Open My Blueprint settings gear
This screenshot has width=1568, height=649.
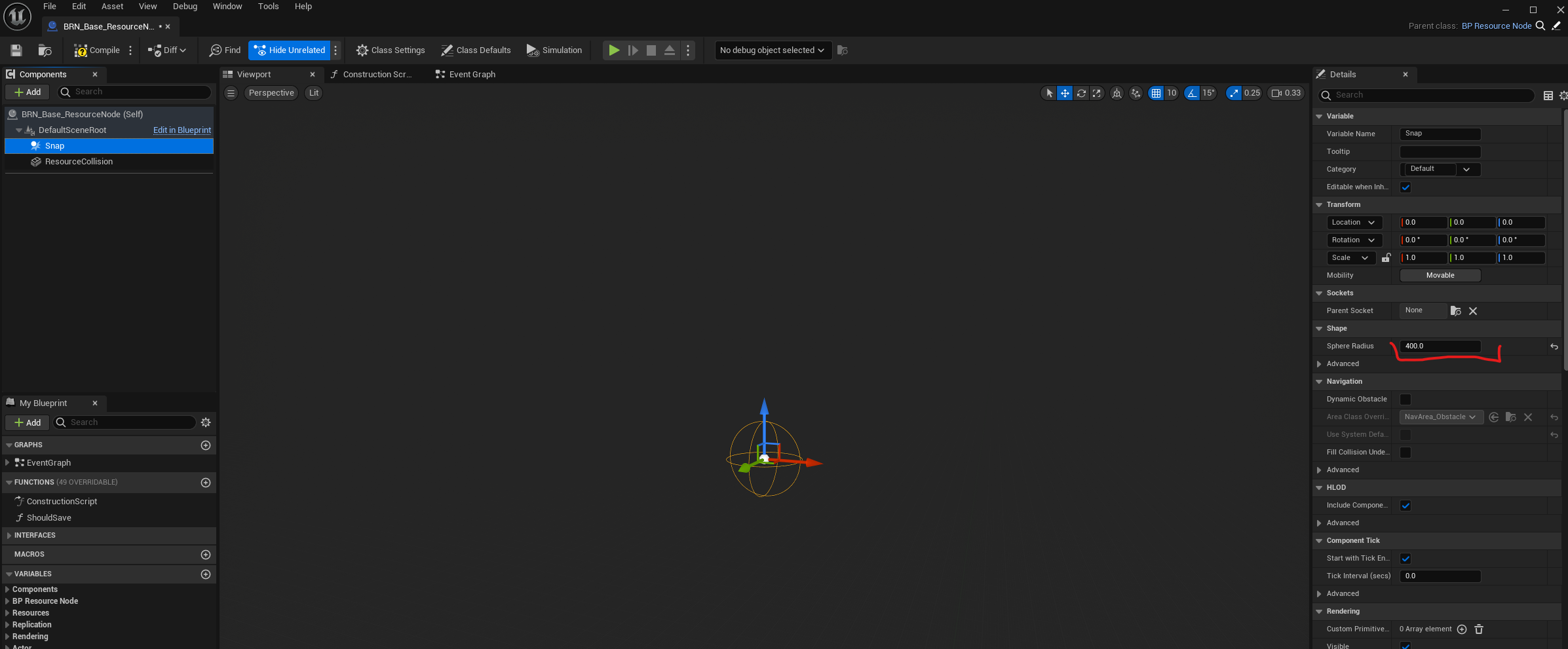pyautogui.click(x=206, y=422)
